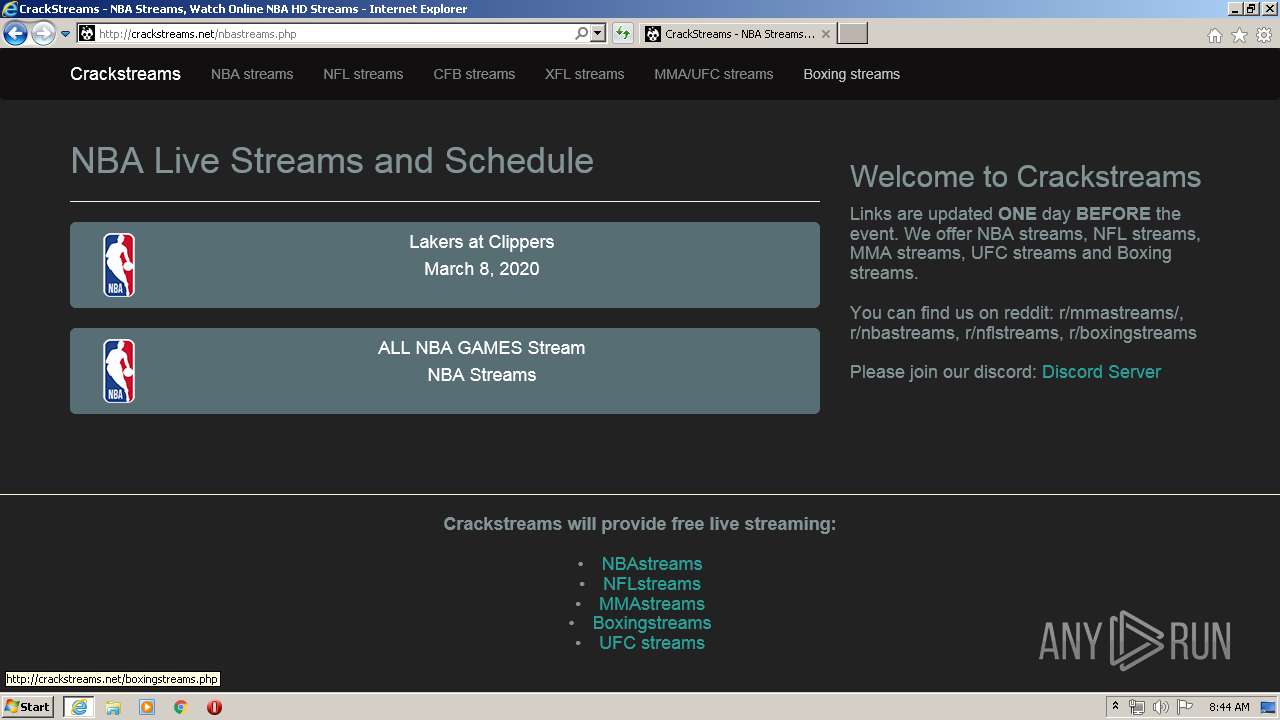Click the Crackstreams brand logo link

tap(125, 74)
